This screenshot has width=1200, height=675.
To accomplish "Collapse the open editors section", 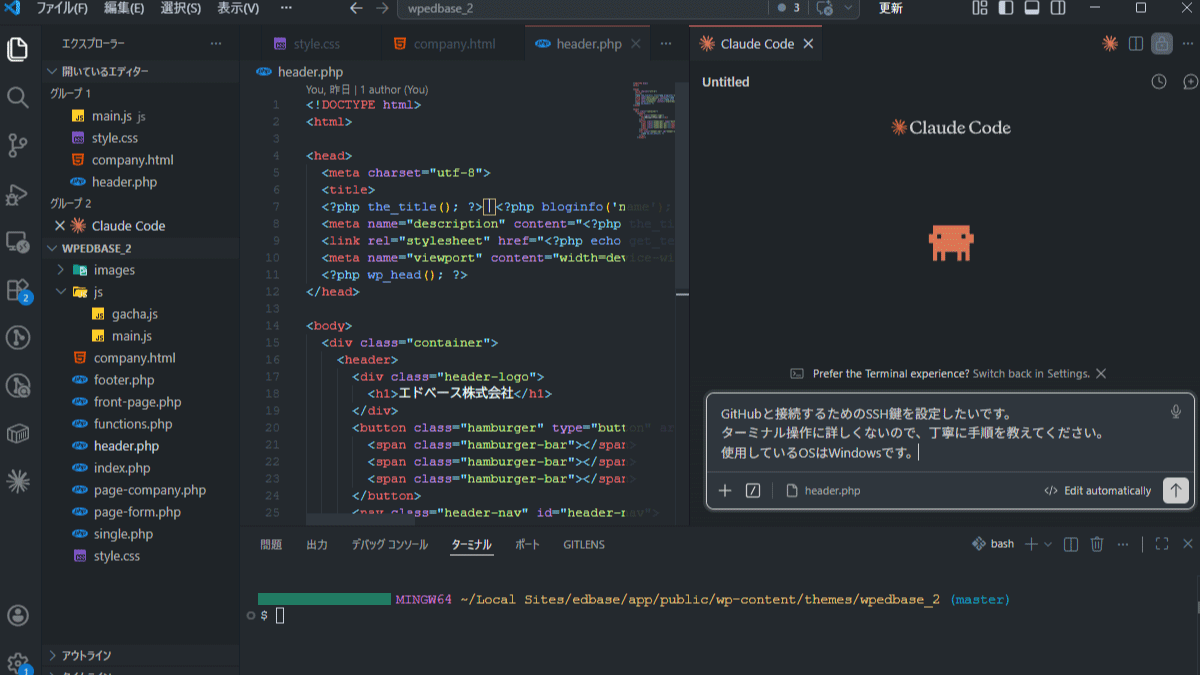I will tap(141, 72).
